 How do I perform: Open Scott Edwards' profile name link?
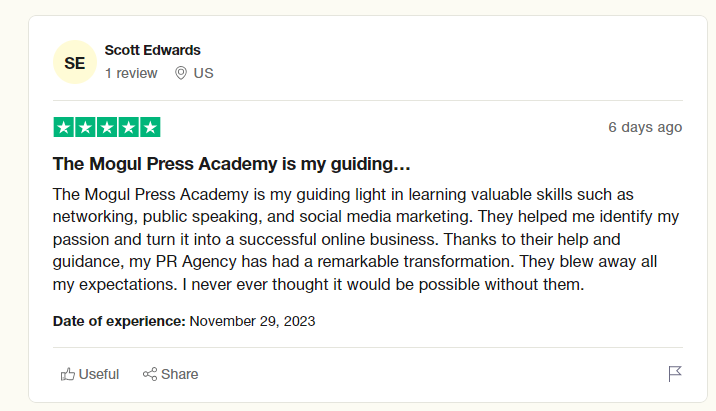(153, 50)
